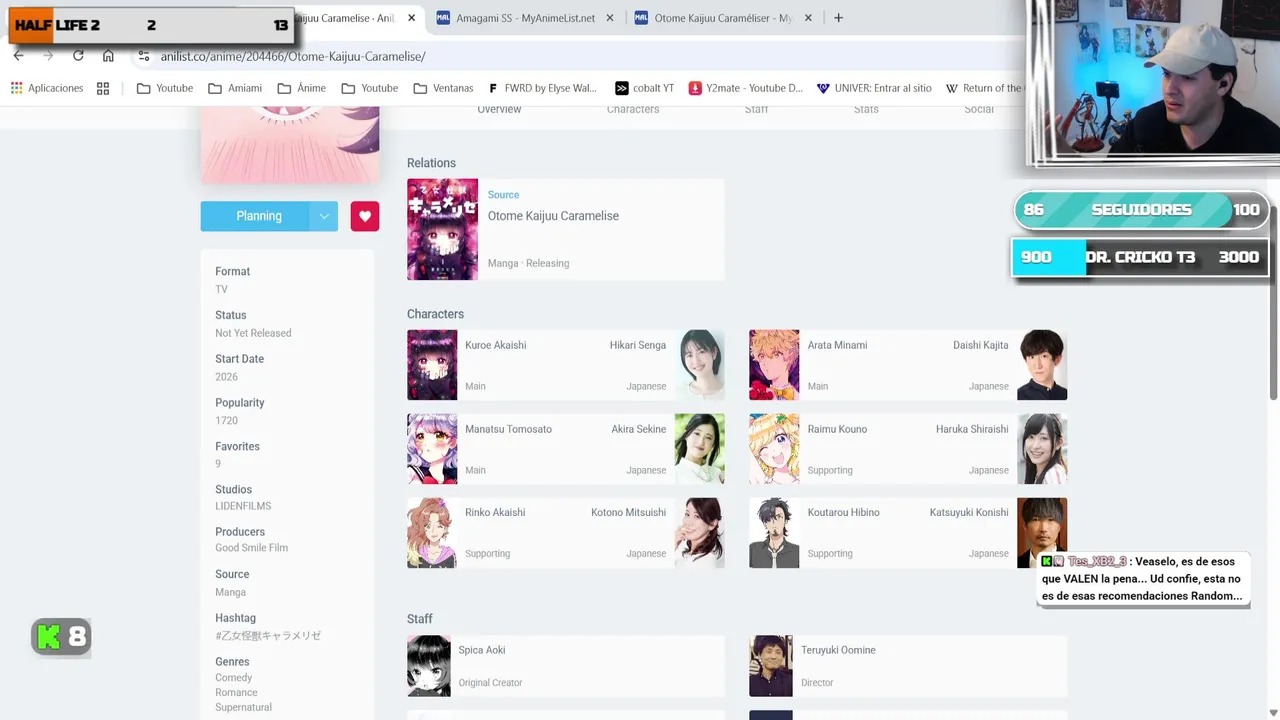Open the browser home page icon

[x=108, y=56]
